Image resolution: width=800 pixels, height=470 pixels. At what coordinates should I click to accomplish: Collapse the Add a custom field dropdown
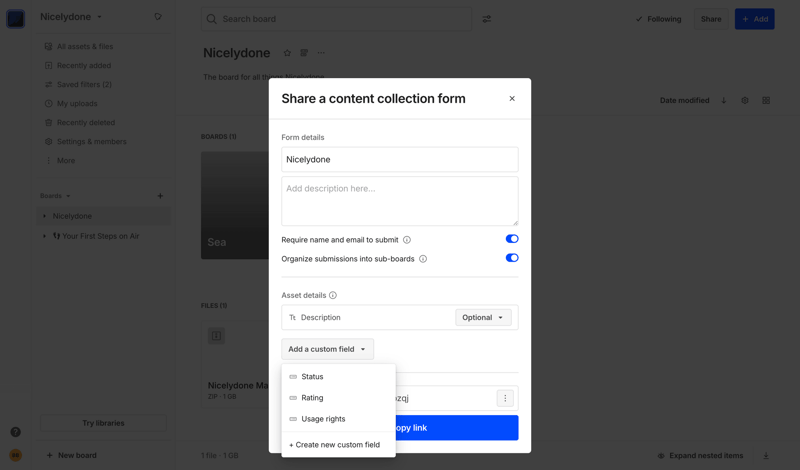tap(327, 349)
